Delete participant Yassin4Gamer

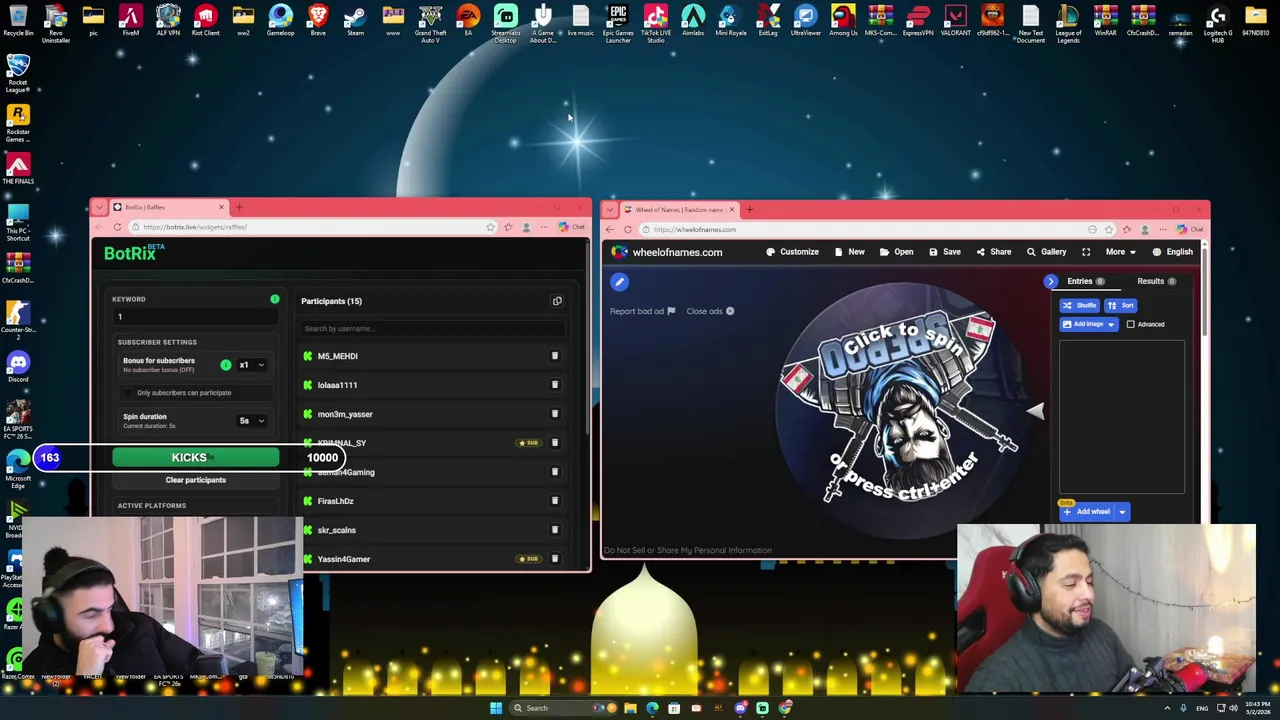coord(555,559)
